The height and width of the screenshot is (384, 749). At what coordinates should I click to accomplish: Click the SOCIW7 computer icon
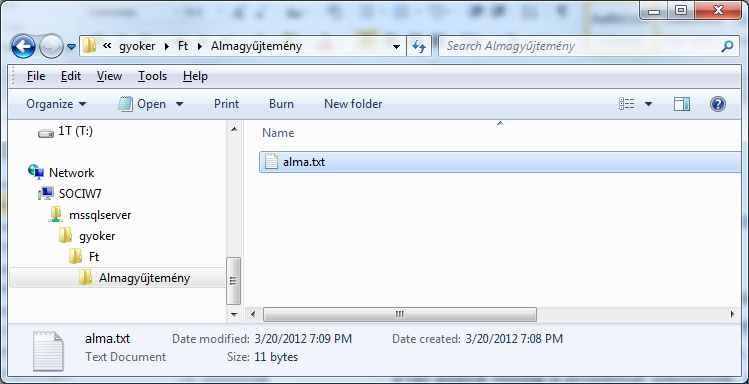pyautogui.click(x=46, y=193)
